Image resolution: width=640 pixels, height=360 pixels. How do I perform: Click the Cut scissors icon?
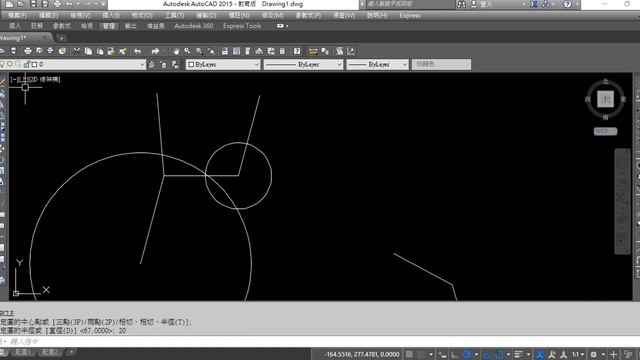[x=76, y=51]
